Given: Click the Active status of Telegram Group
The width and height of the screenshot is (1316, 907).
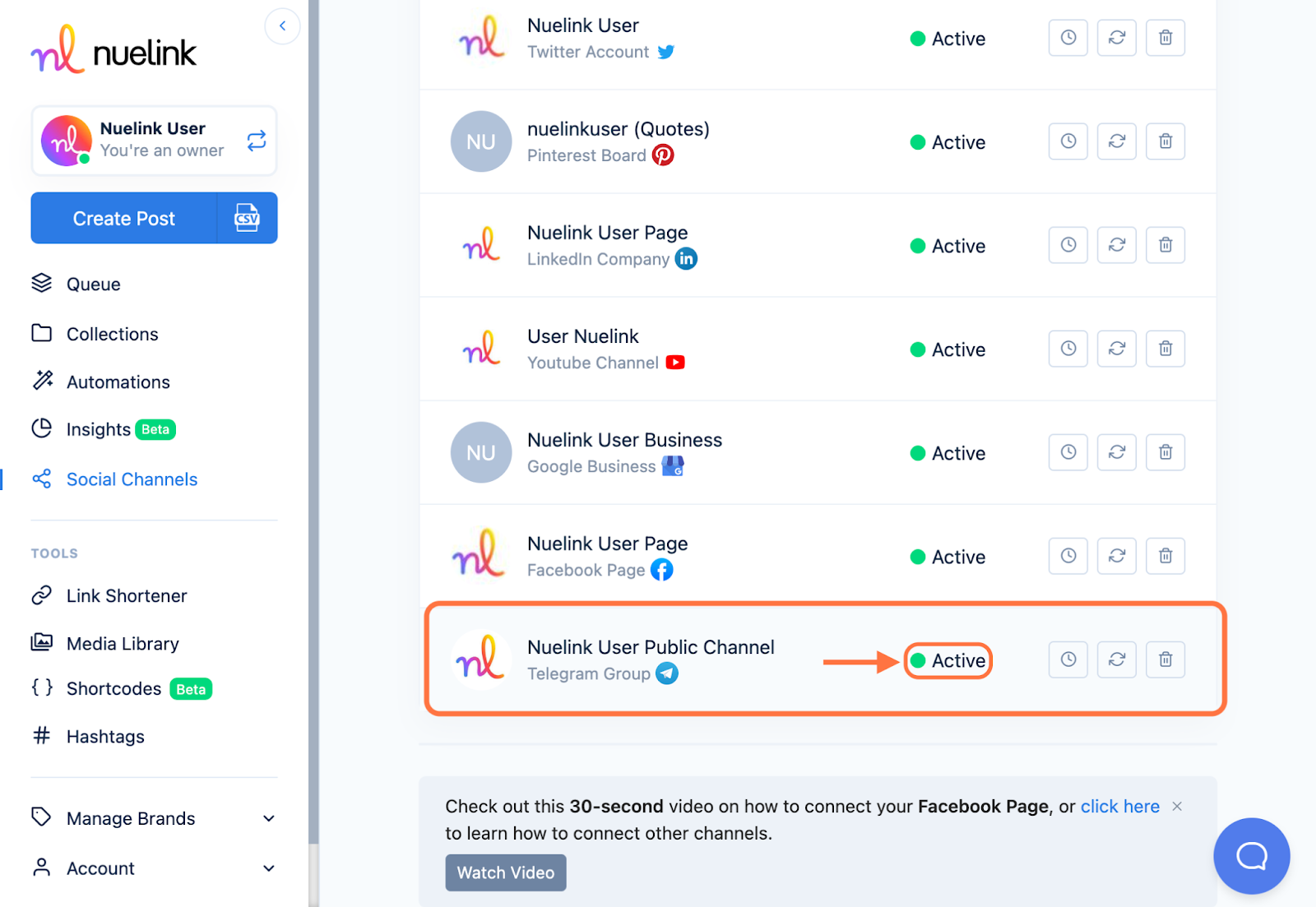Looking at the screenshot, I should pos(948,660).
